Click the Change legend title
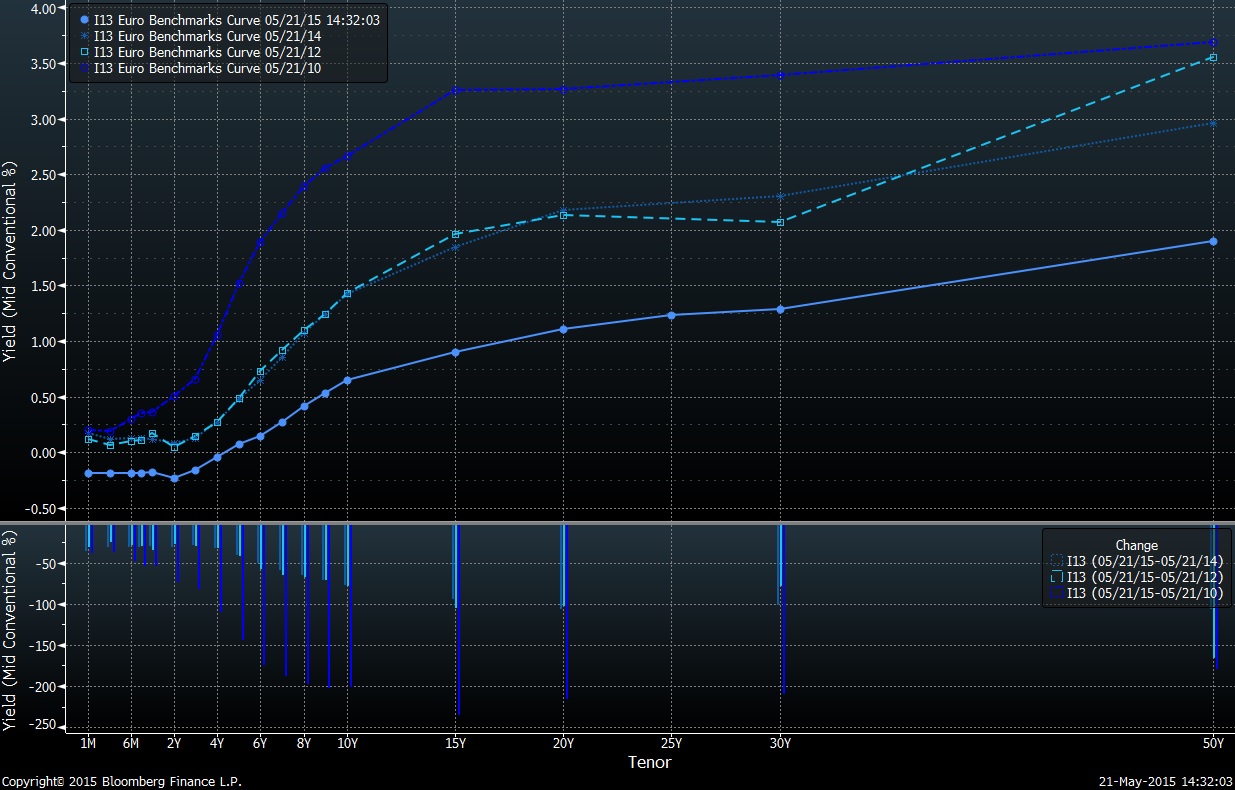Viewport: 1235px width, 790px height. click(1136, 545)
